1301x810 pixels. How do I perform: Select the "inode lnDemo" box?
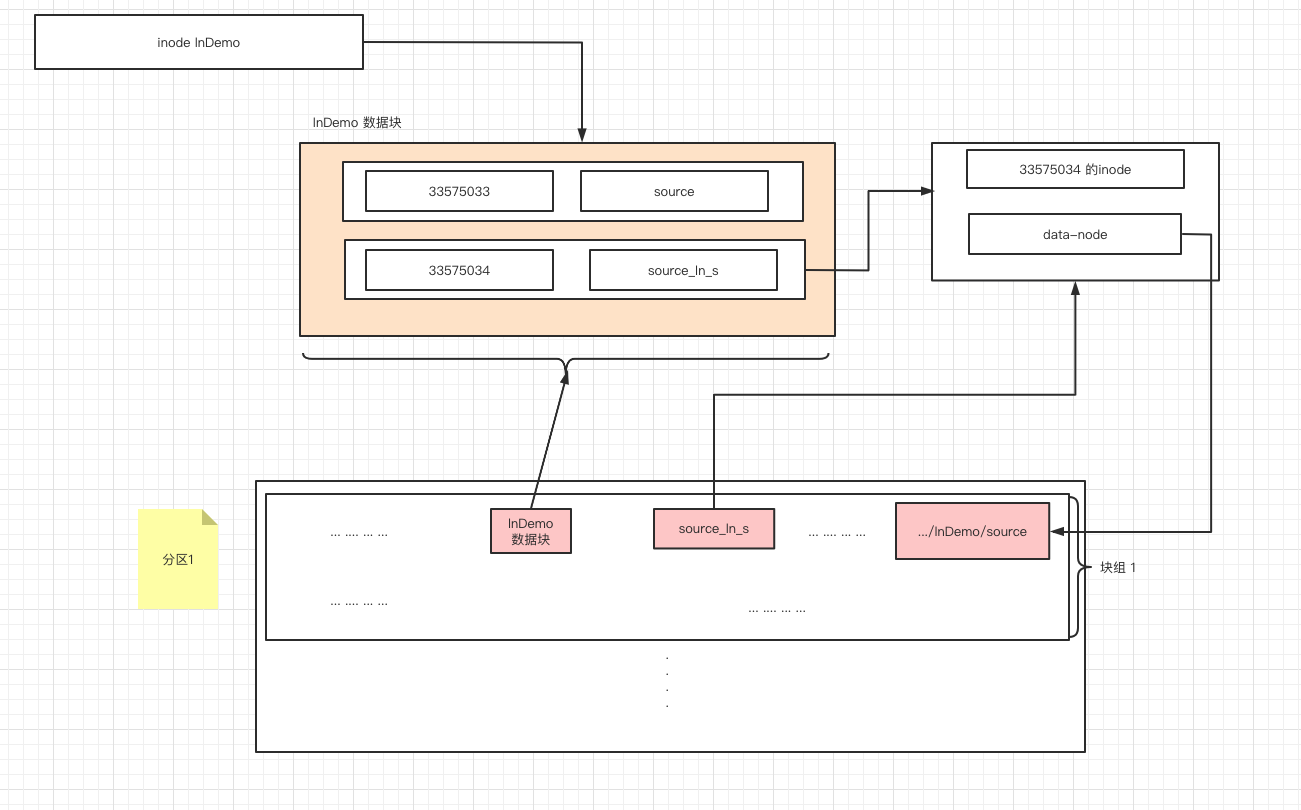pos(199,43)
